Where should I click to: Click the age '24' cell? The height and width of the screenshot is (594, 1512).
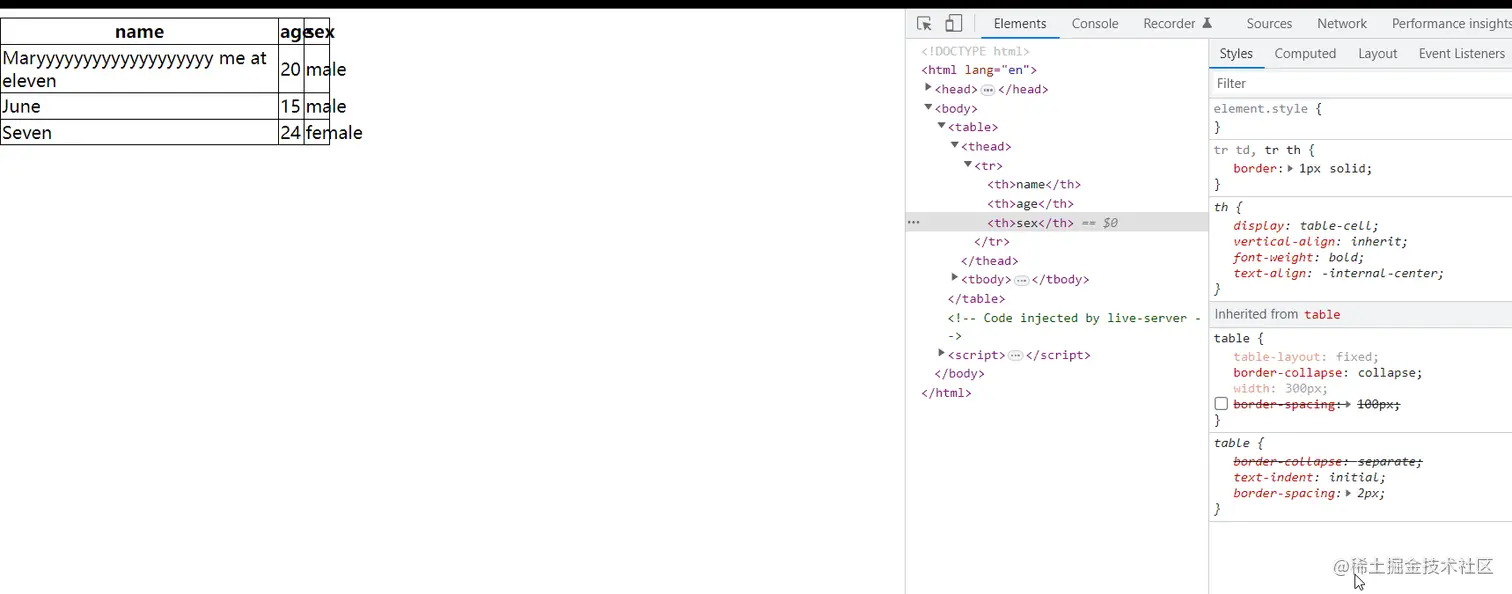291,132
